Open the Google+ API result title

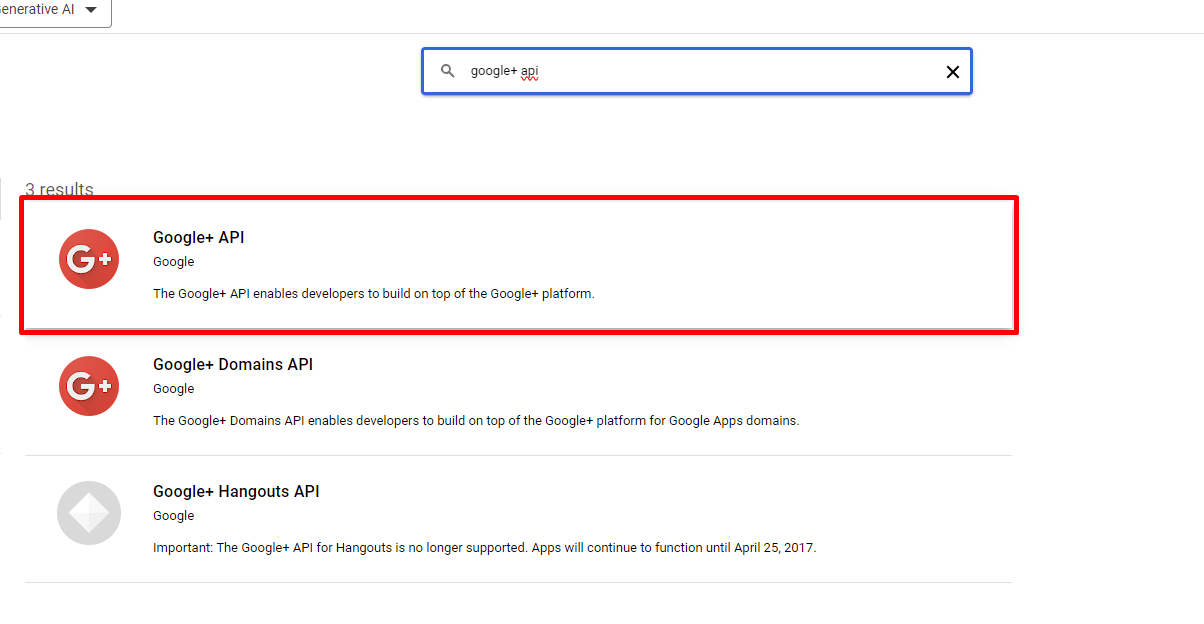[x=198, y=238]
